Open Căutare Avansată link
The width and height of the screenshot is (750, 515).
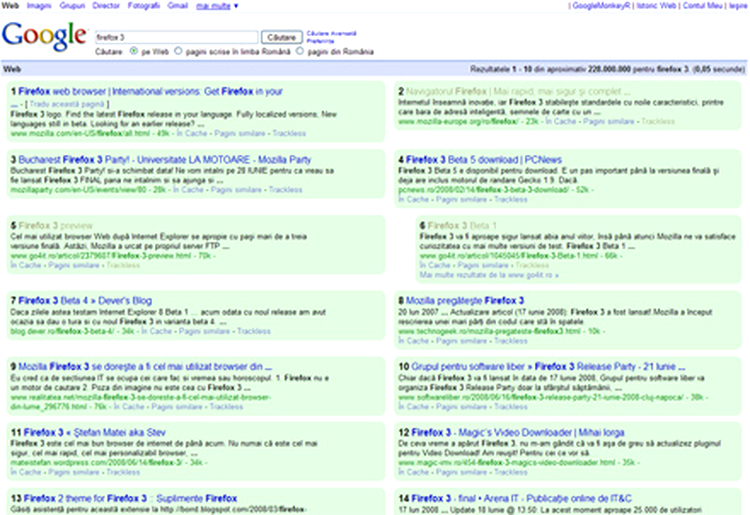pyautogui.click(x=331, y=33)
